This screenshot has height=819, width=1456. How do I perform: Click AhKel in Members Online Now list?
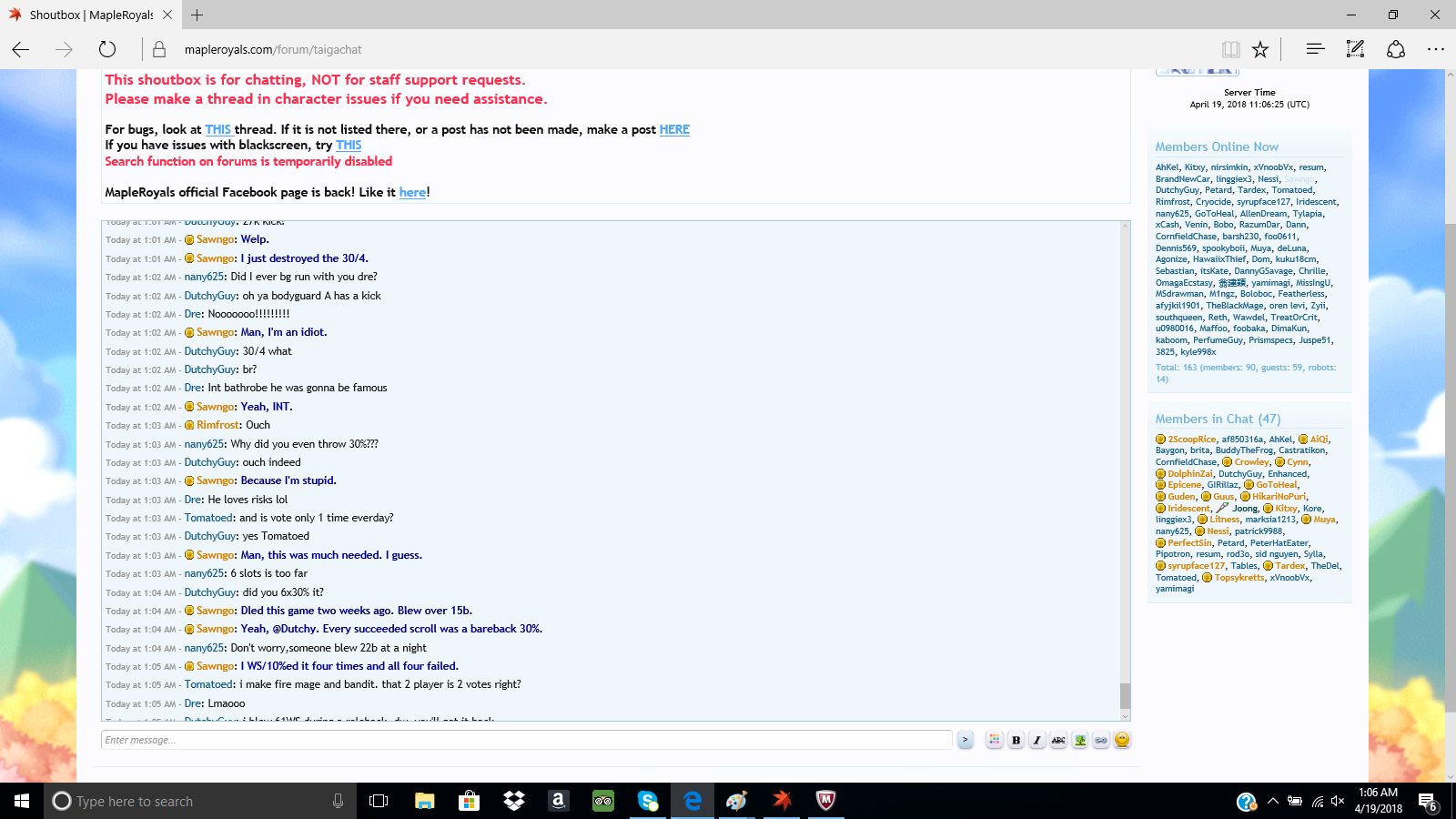1168,167
